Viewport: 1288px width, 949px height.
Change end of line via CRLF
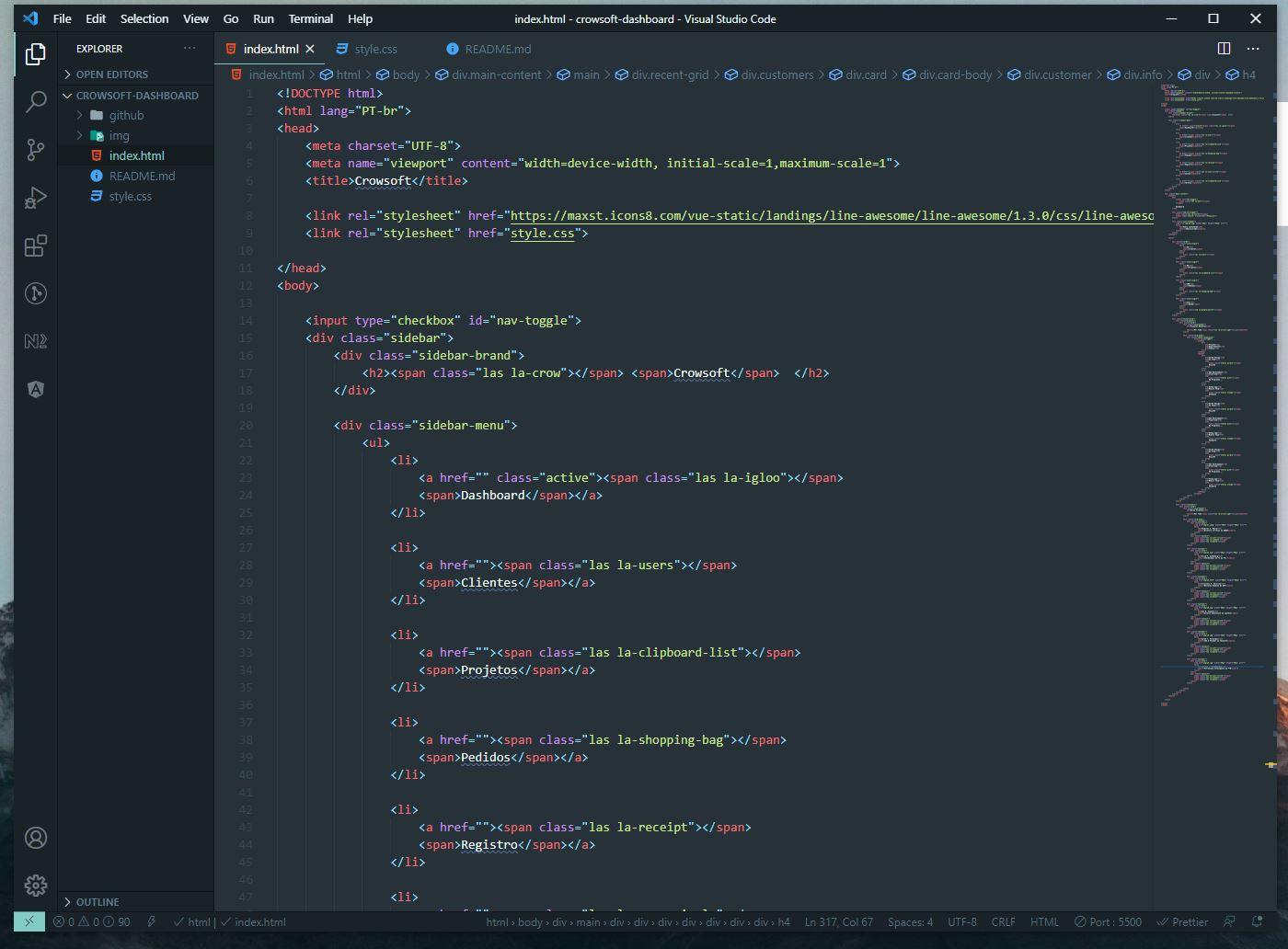pos(1003,921)
